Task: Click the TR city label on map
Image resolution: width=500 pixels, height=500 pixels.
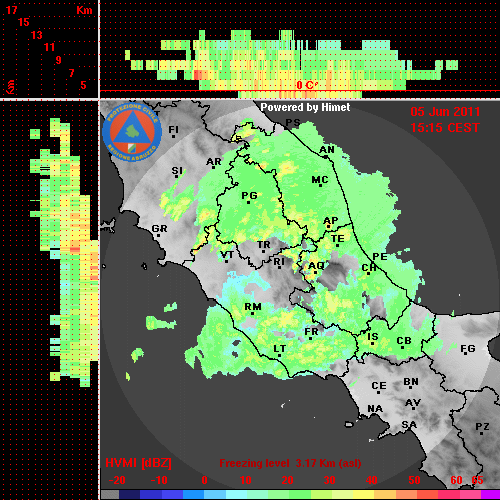Action: [x=264, y=245]
